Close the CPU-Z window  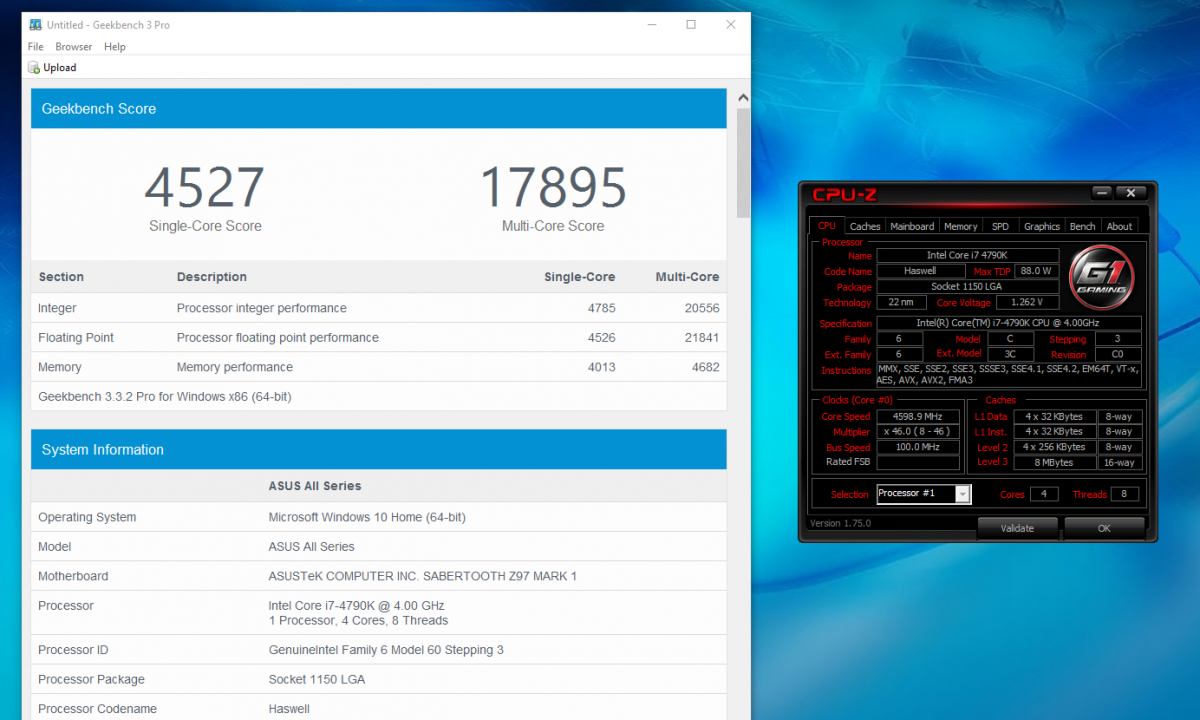pyautogui.click(x=1131, y=193)
